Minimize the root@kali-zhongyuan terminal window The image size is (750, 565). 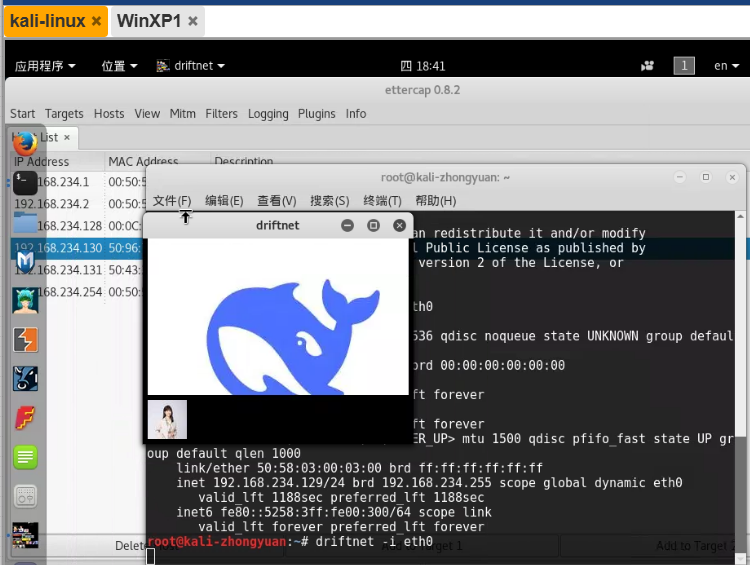[x=680, y=177]
